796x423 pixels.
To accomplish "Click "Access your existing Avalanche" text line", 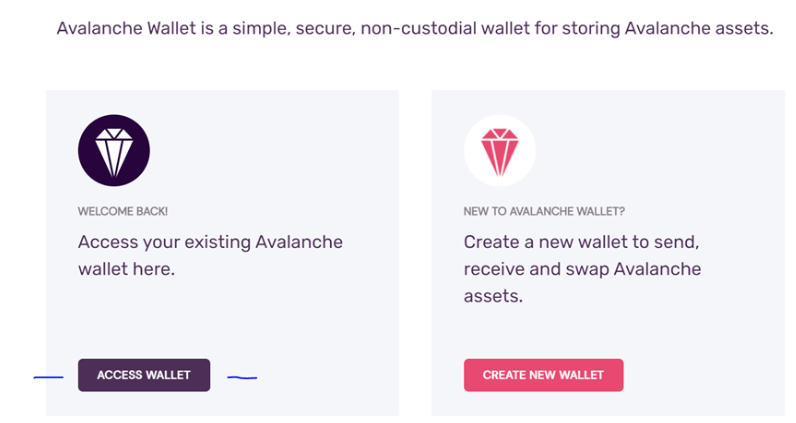I will 210,242.
